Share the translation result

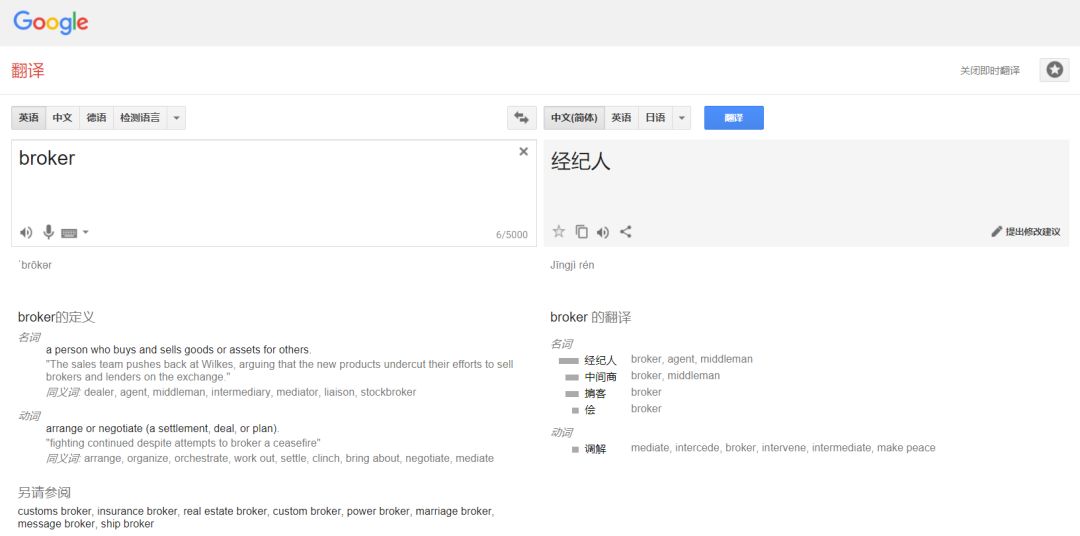(626, 232)
